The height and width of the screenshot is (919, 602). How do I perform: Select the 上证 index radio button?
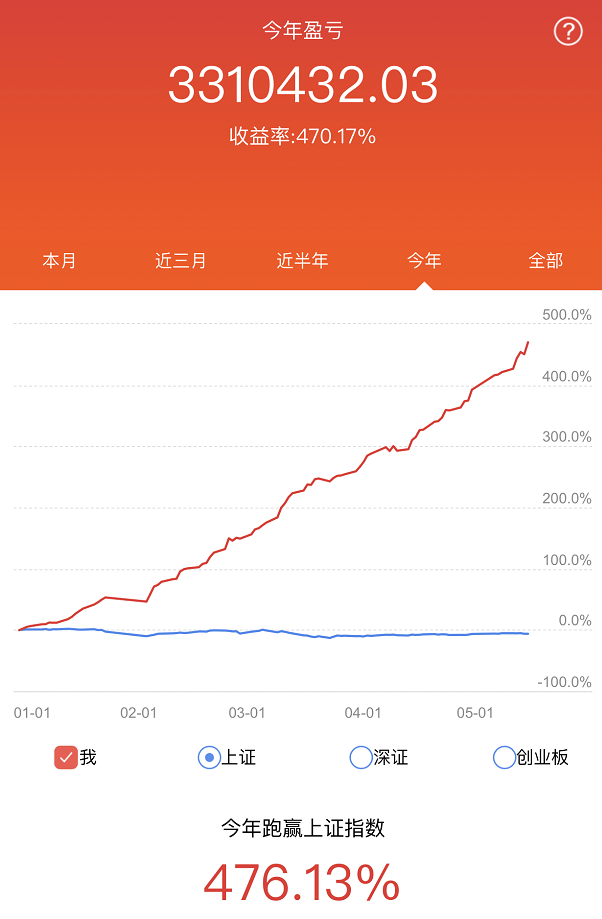click(209, 757)
